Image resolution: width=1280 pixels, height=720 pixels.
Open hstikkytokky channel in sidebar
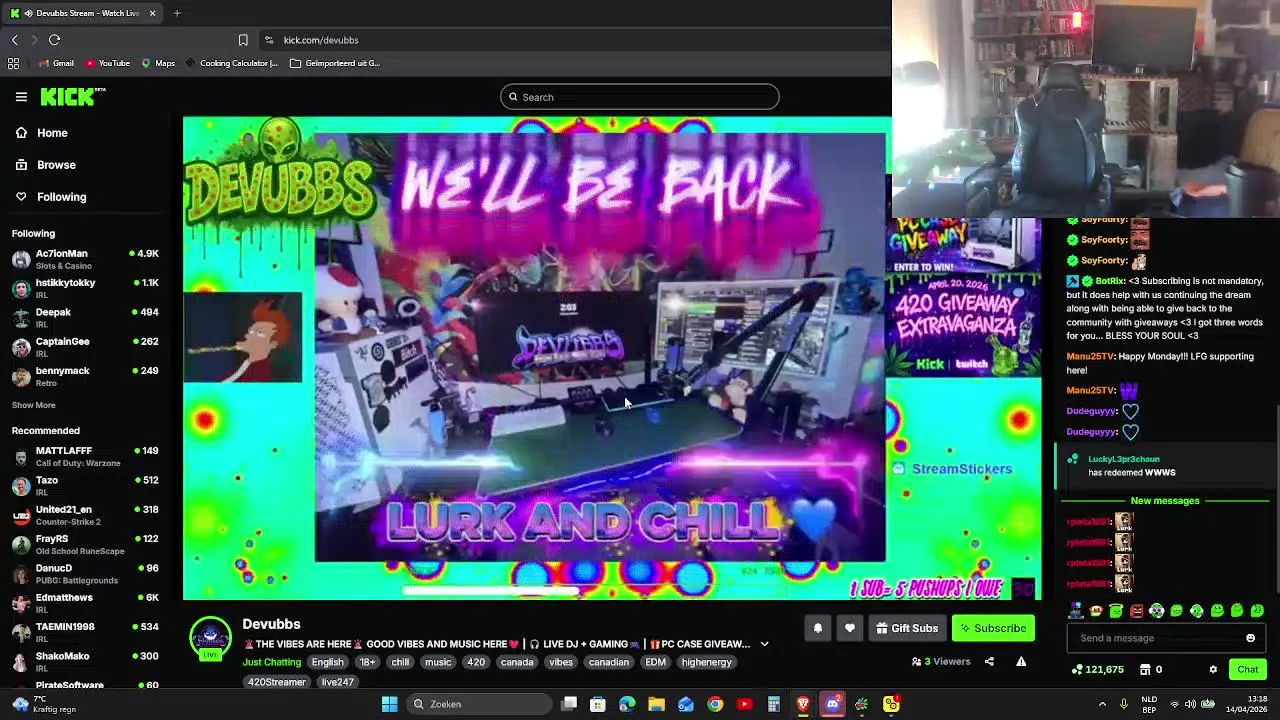[x=85, y=288]
